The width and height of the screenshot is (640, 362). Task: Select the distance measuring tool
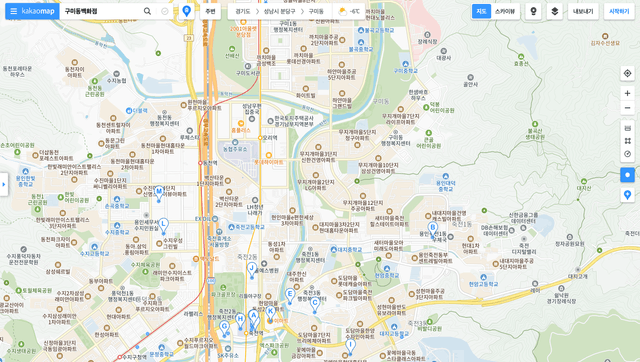click(627, 128)
